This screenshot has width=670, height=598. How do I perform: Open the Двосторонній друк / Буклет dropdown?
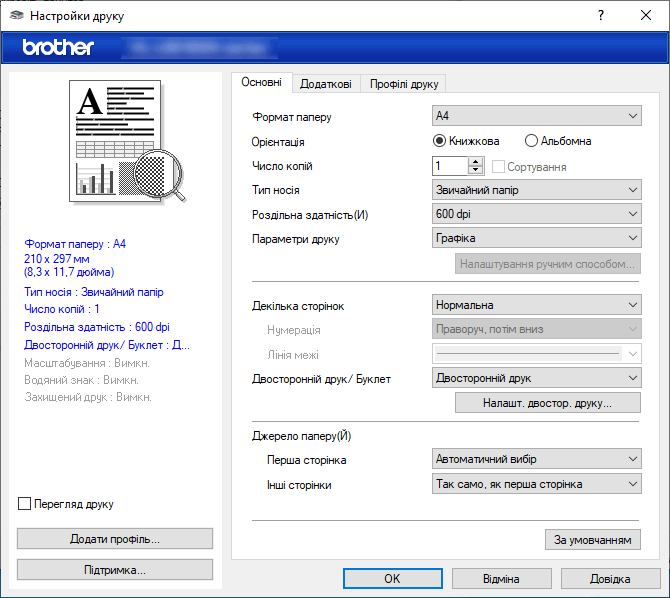pyautogui.click(x=537, y=378)
